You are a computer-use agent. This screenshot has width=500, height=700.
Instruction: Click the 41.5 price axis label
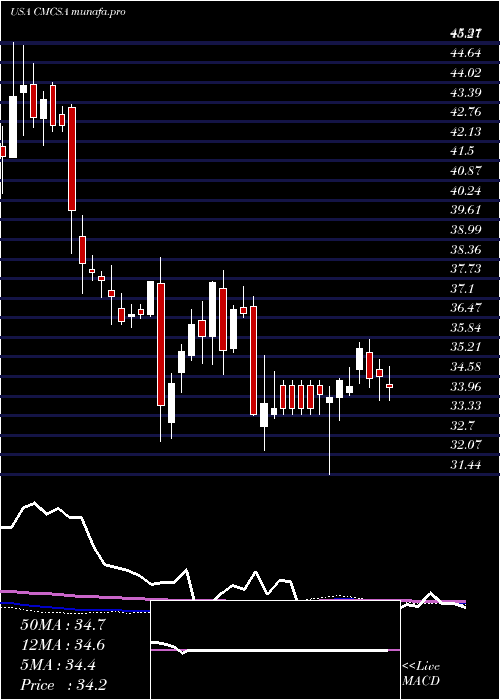click(462, 151)
